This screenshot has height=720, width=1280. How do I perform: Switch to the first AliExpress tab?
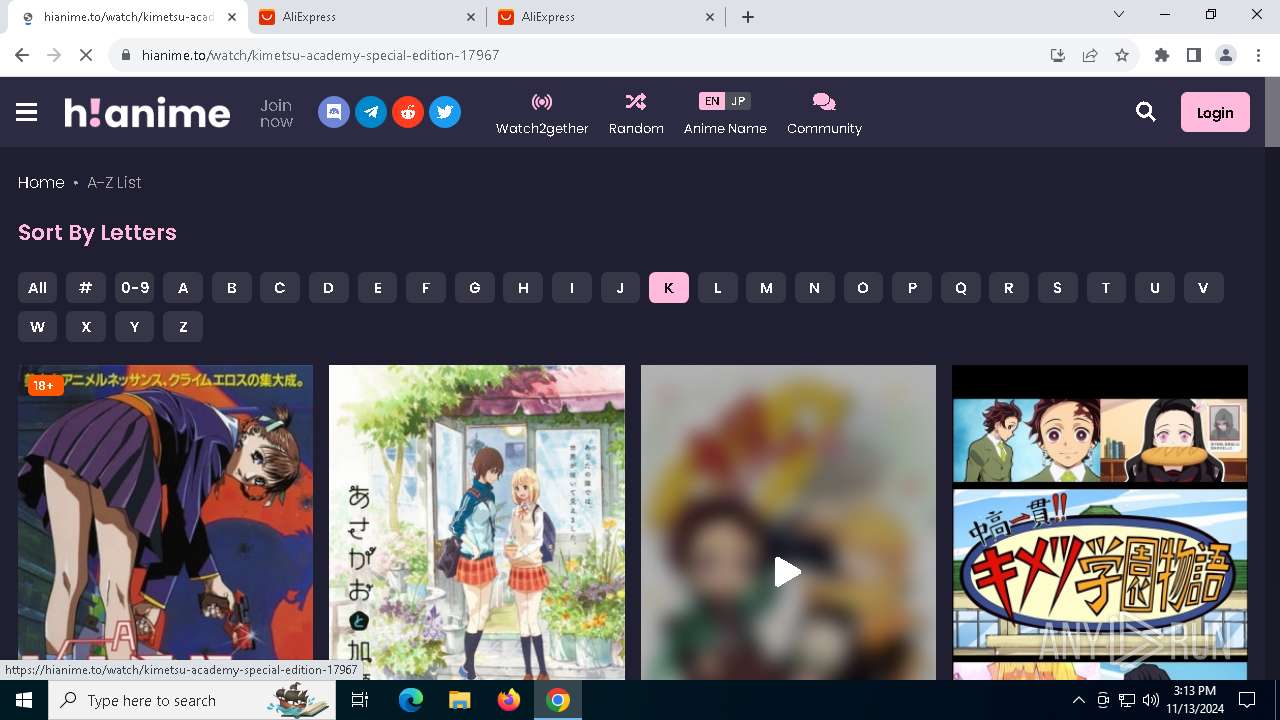(x=368, y=17)
